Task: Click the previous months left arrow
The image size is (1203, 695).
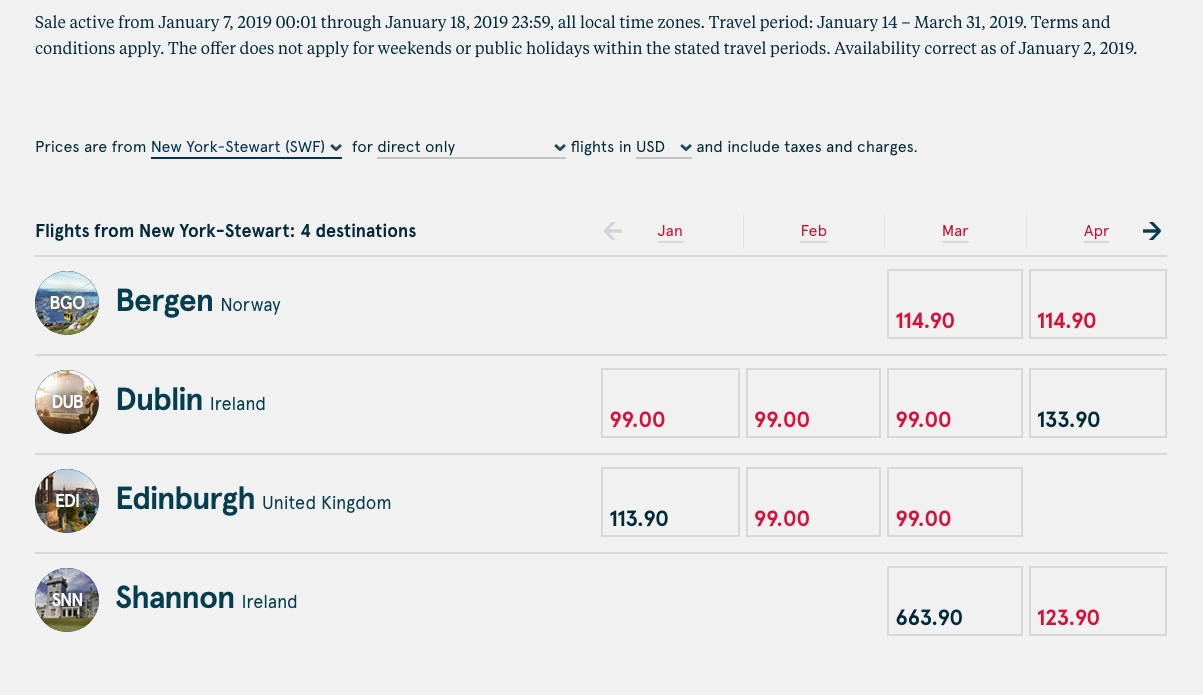Action: (613, 231)
